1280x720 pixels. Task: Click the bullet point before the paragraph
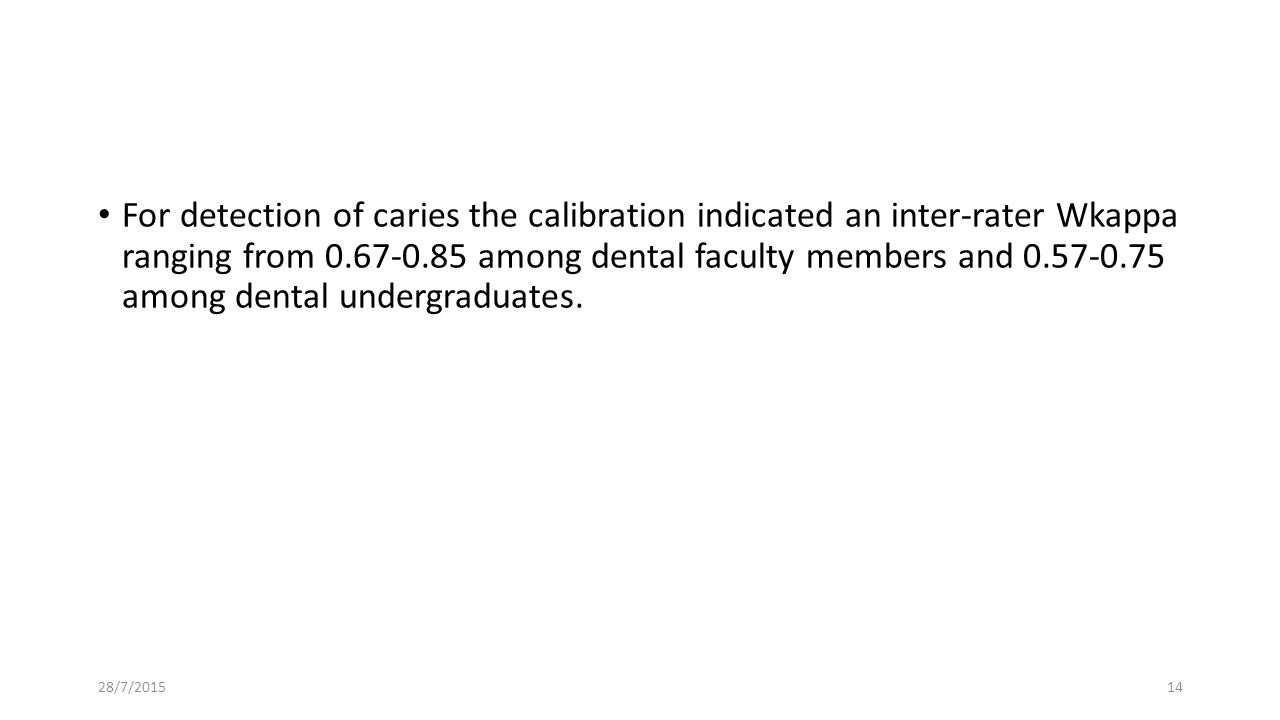[105, 214]
